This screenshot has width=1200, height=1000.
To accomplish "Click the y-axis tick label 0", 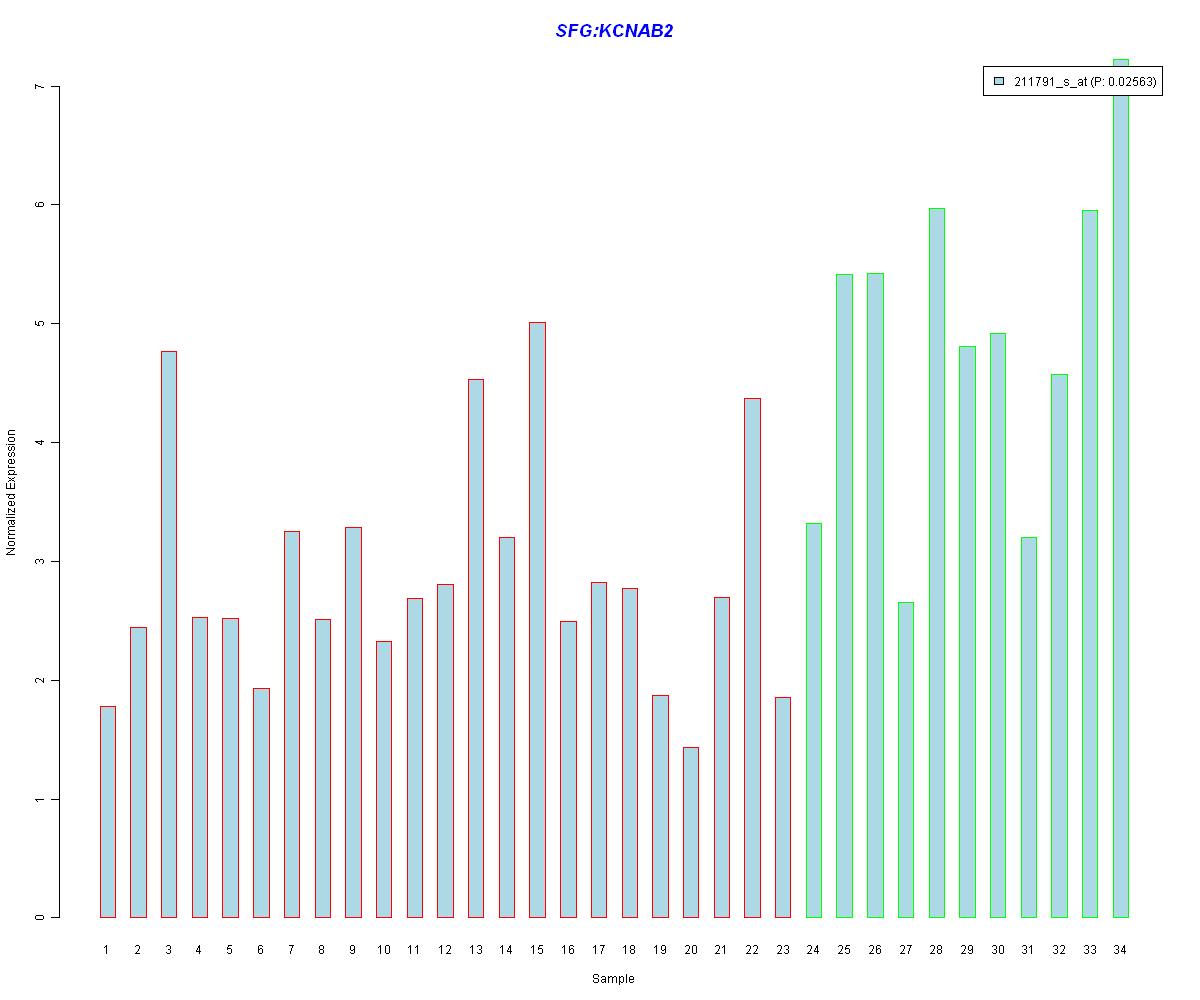I will (40, 917).
